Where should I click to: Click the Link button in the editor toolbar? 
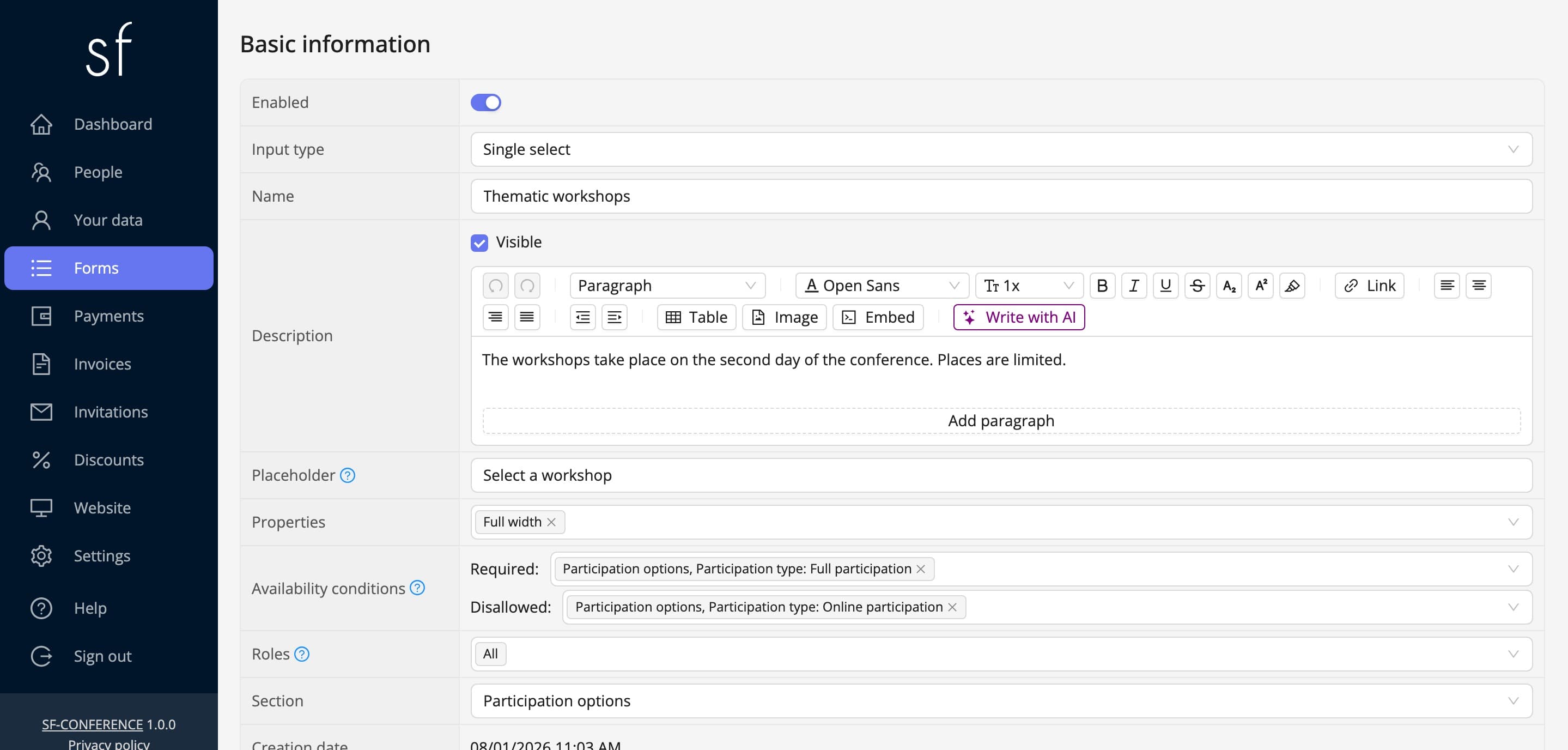point(1370,286)
